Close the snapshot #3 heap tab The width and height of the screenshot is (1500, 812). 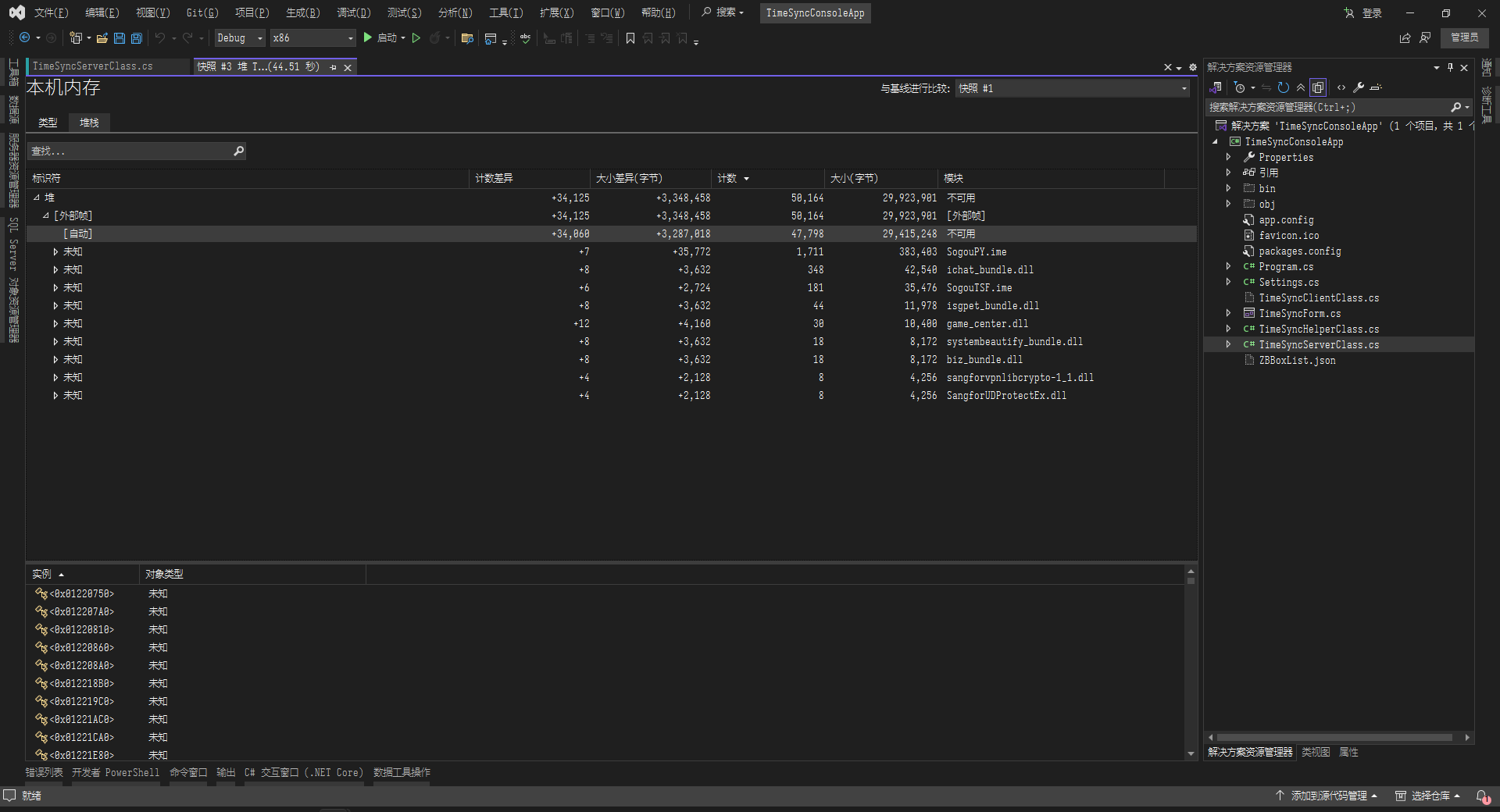tap(348, 67)
